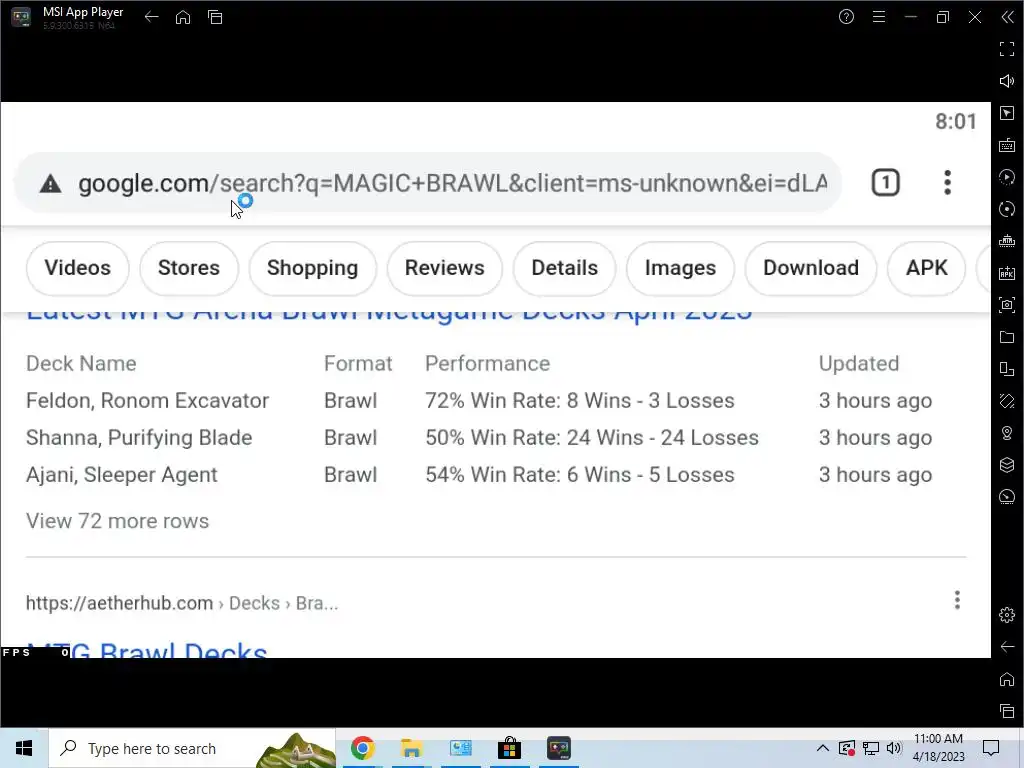Image resolution: width=1024 pixels, height=768 pixels.
Task: Select the Images filter chip
Action: coord(680,268)
